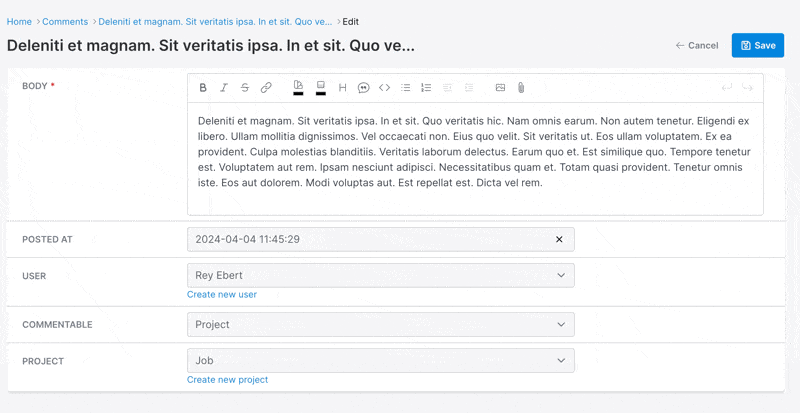Attach a file with paperclip icon

[x=521, y=88]
